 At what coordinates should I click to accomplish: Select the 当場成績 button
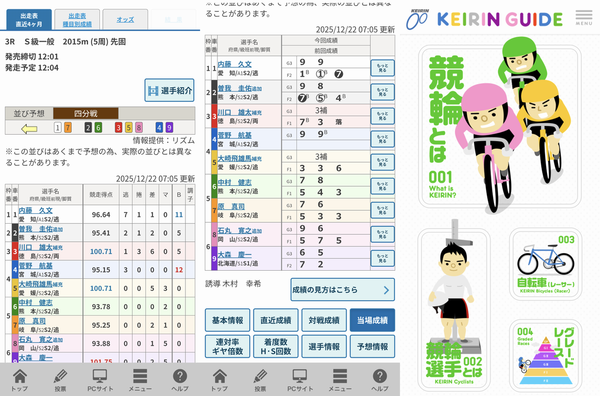pyautogui.click(x=372, y=320)
